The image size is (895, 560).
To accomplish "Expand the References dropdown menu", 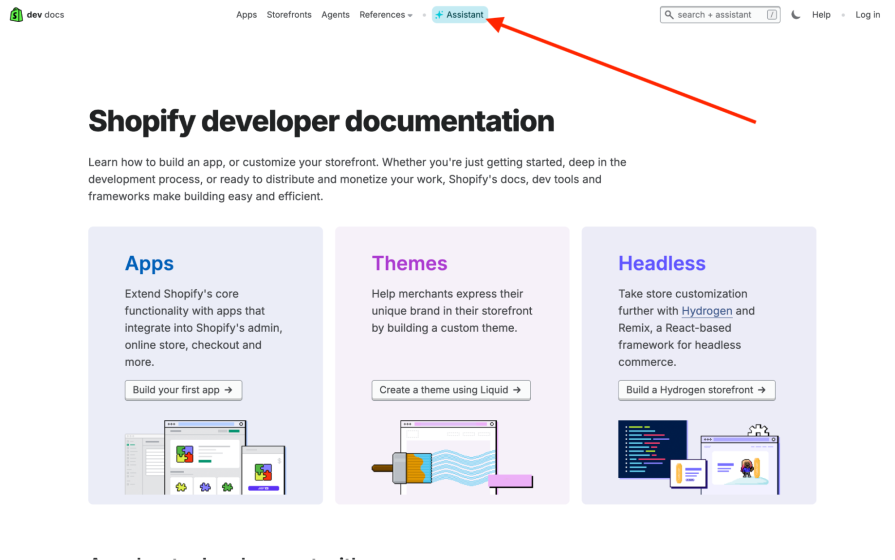I will [x=386, y=15].
